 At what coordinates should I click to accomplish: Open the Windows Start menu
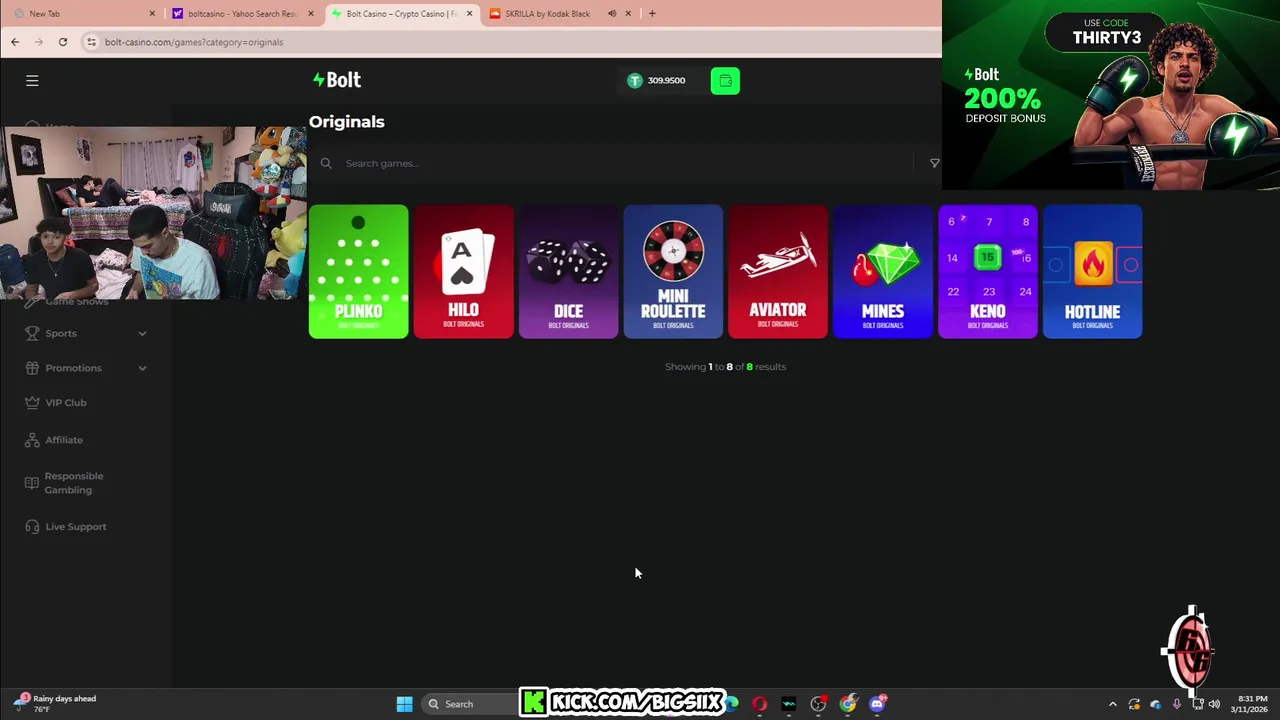[x=404, y=704]
